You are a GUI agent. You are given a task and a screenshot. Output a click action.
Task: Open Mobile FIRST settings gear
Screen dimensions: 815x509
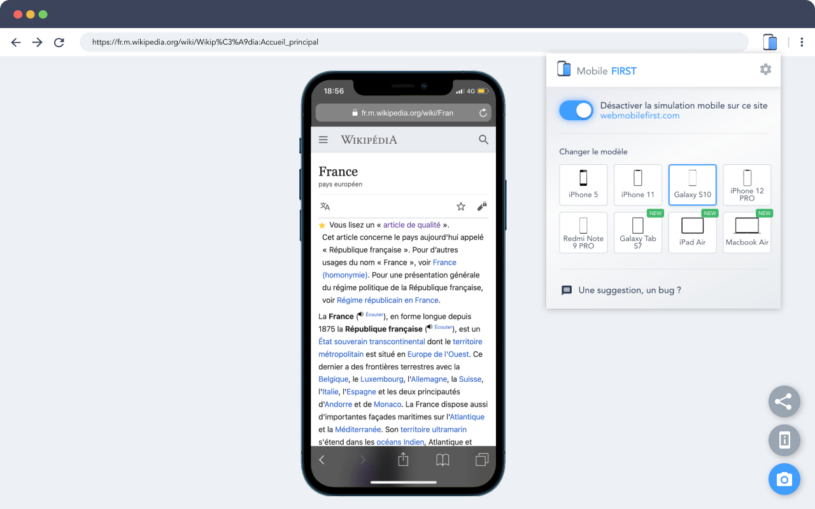(765, 69)
